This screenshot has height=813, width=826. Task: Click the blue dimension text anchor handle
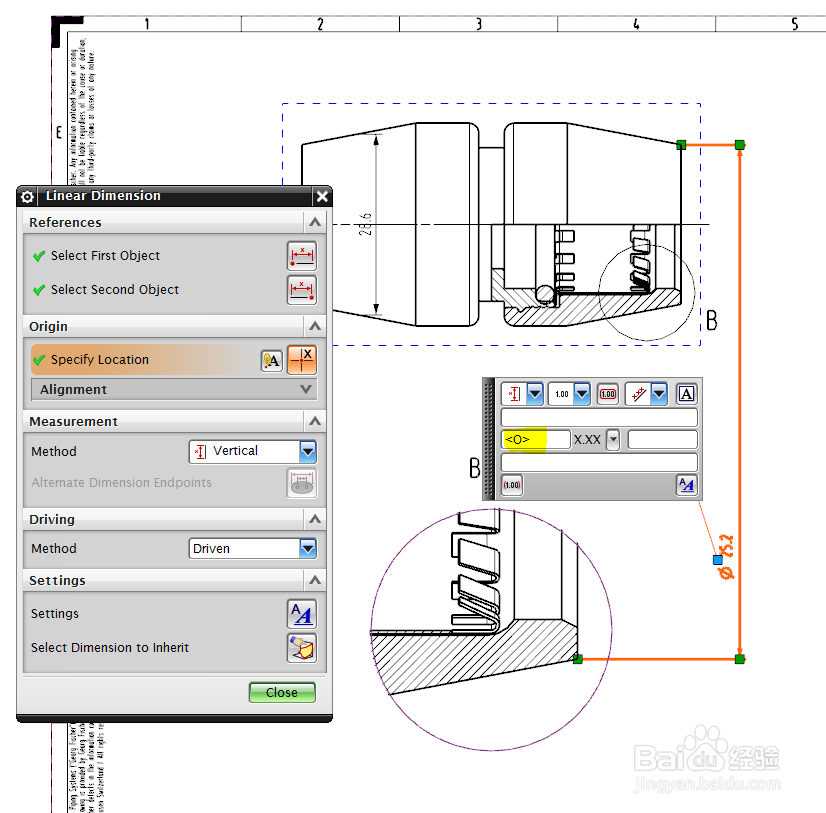click(717, 560)
